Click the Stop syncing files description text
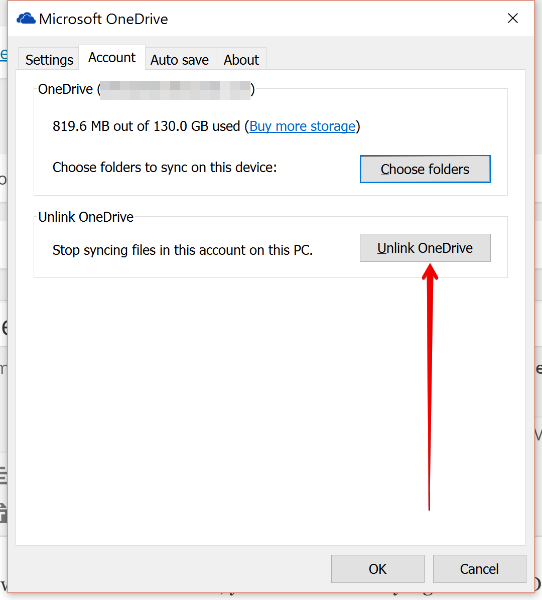542x600 pixels. coord(183,250)
